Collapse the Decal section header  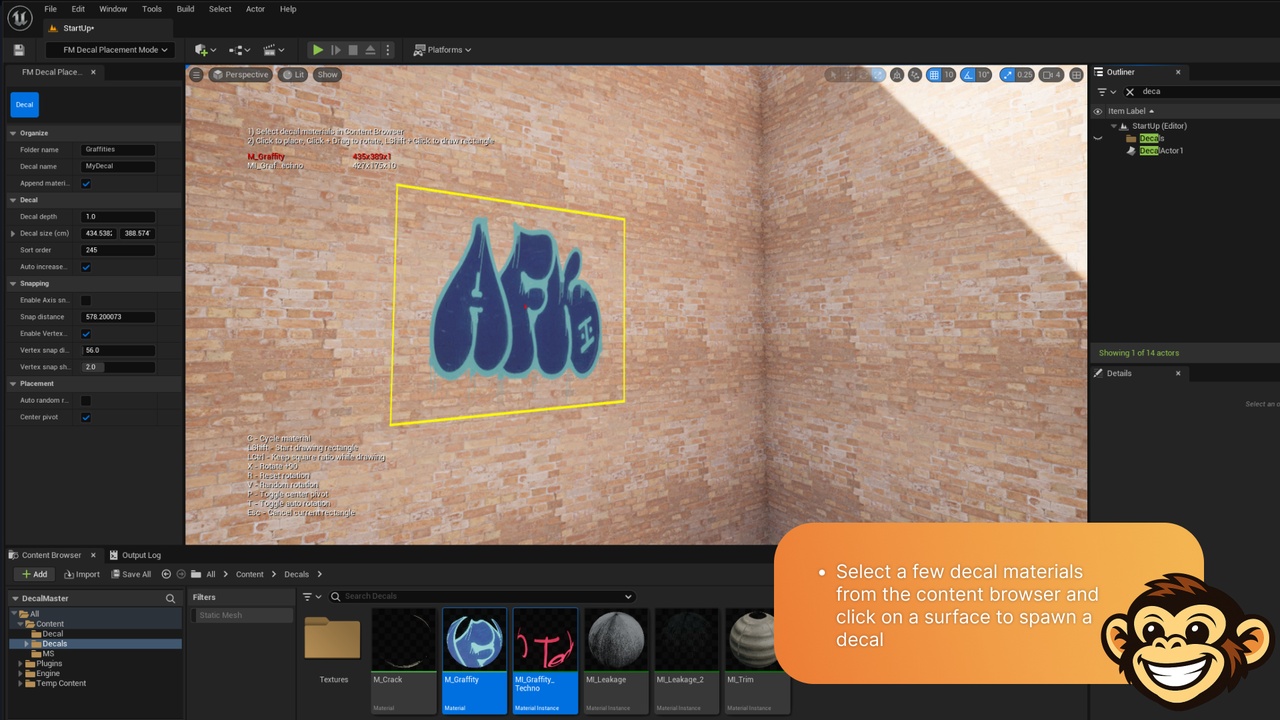tap(13, 200)
